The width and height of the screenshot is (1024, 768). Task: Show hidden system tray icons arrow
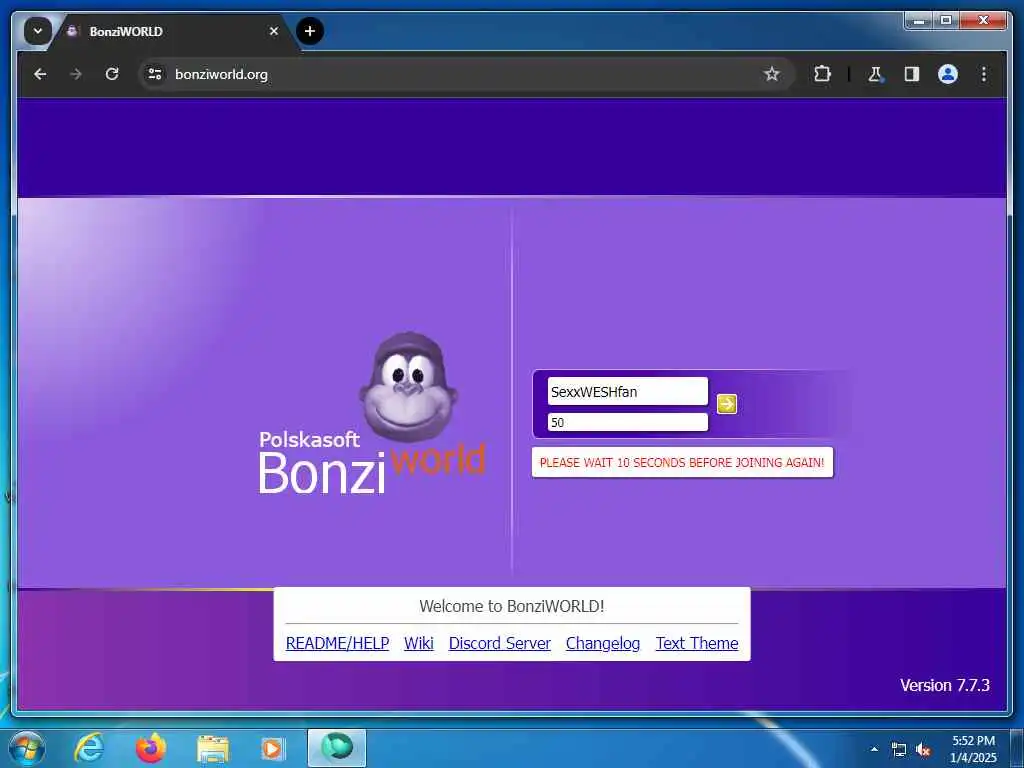(x=874, y=749)
